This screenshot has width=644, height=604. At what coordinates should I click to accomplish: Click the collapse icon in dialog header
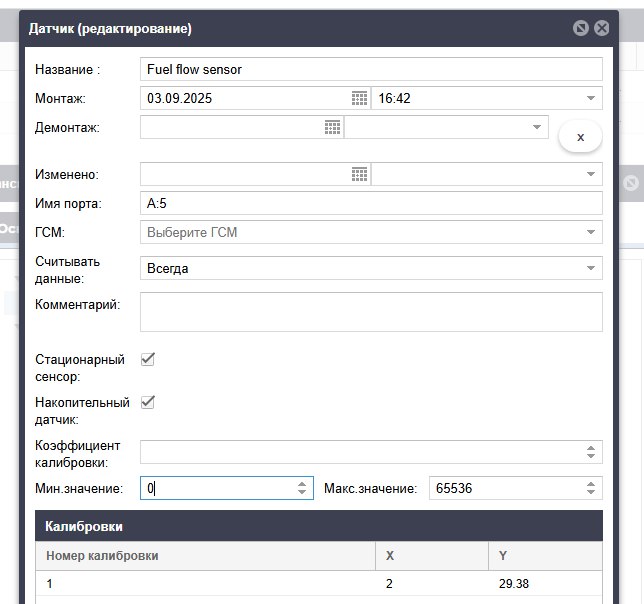(x=580, y=28)
